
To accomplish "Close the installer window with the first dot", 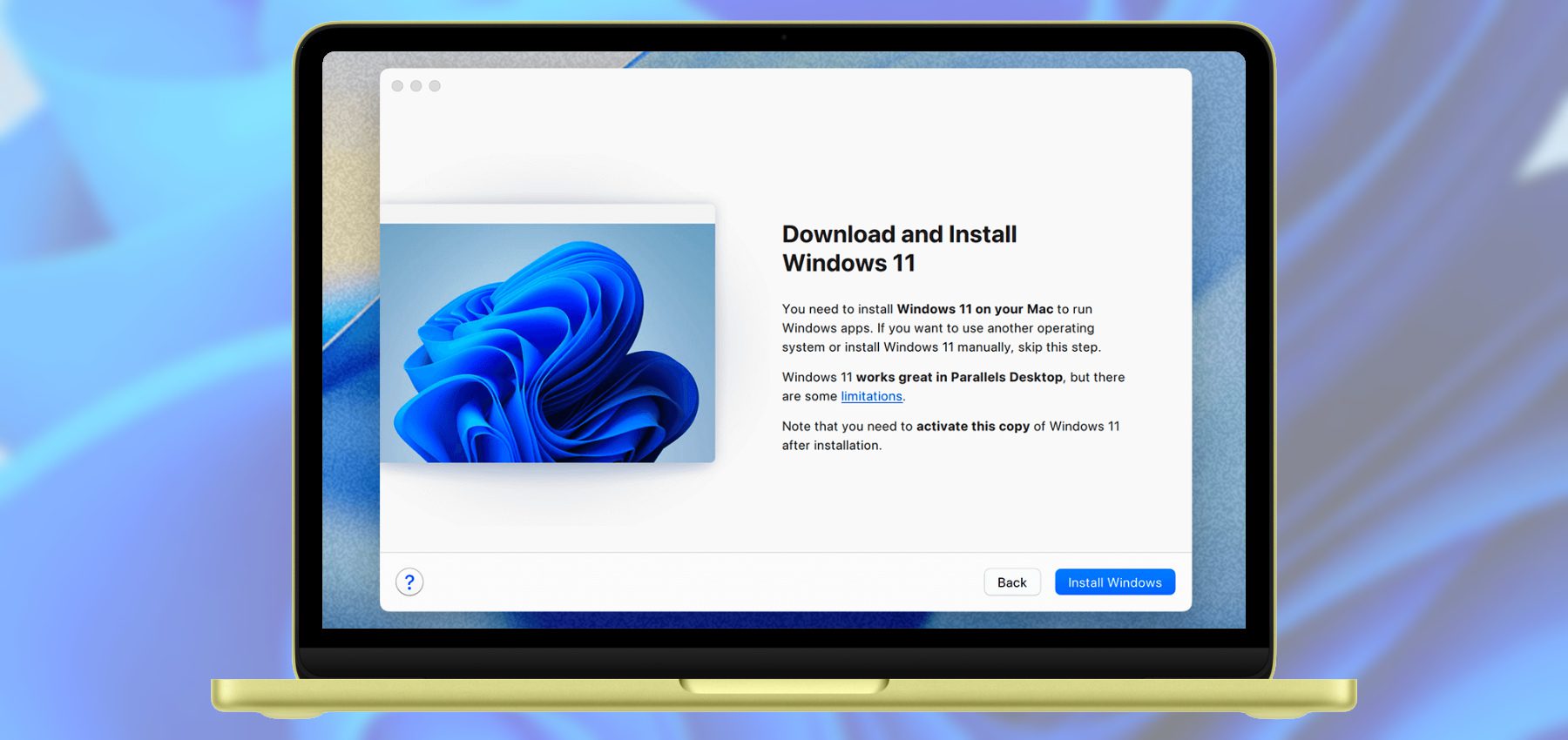I will [x=397, y=86].
